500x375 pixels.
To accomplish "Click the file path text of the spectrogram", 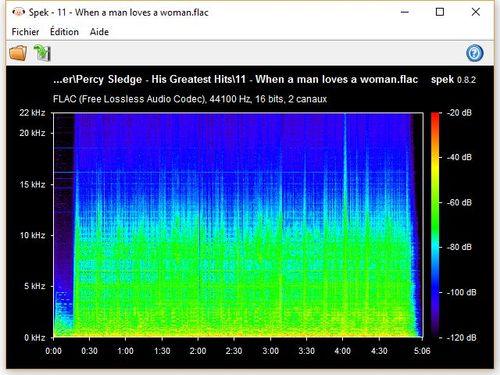I will click(x=235, y=79).
